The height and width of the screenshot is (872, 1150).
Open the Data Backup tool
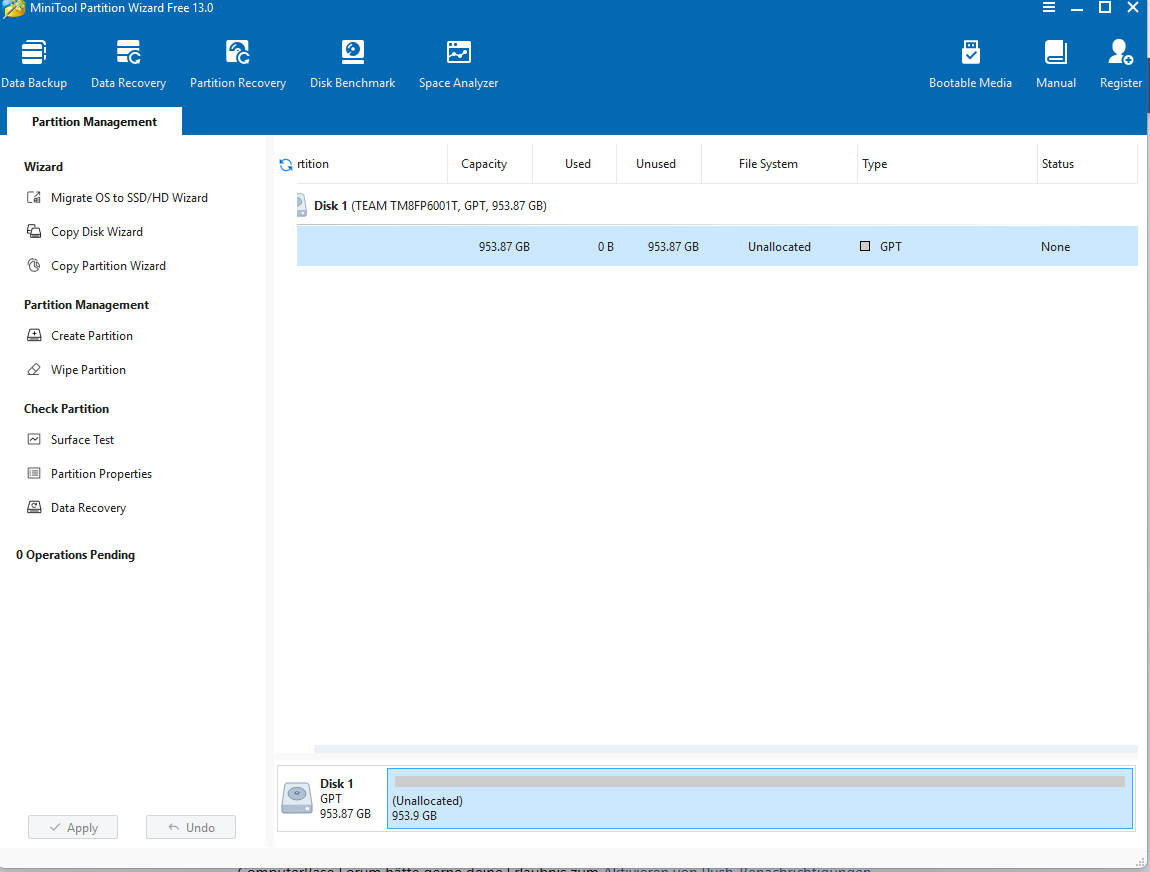tap(34, 64)
